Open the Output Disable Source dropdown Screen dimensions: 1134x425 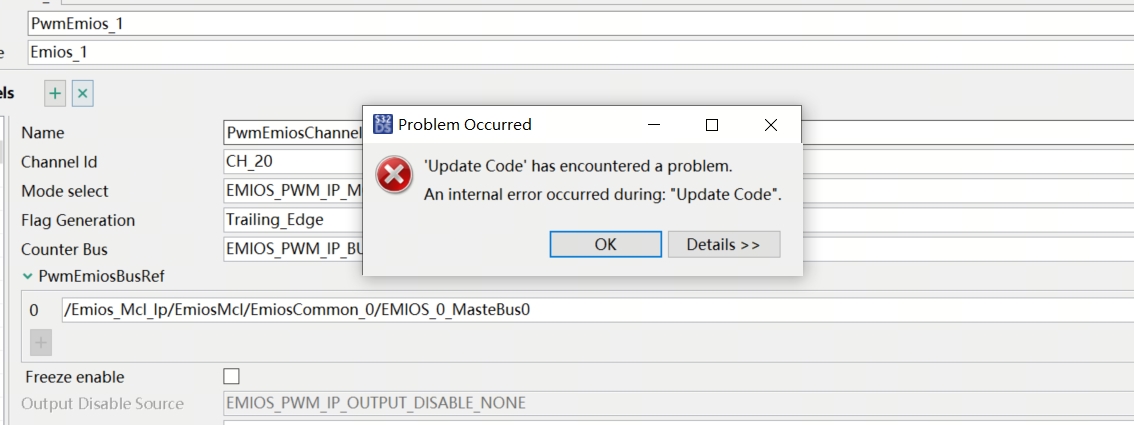670,403
